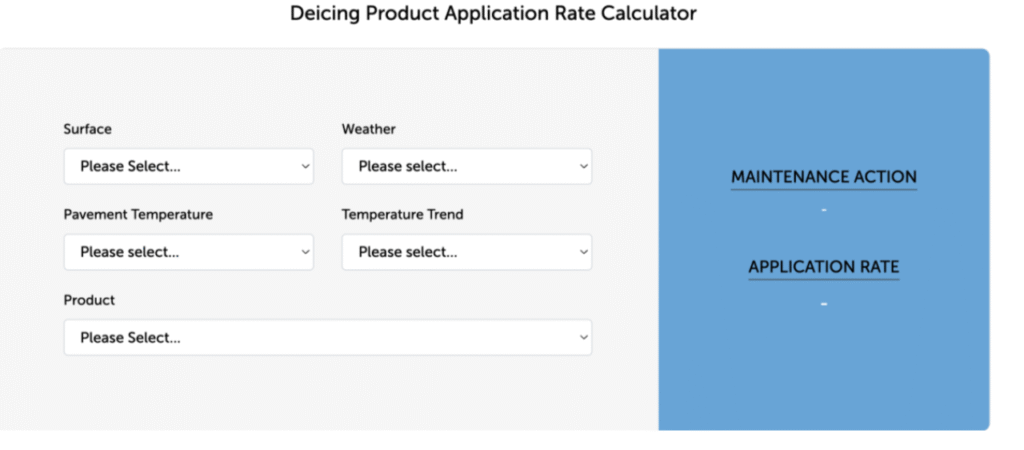Click the chevron arrow on Pavement Temperature select
This screenshot has width=1024, height=450.
click(306, 253)
